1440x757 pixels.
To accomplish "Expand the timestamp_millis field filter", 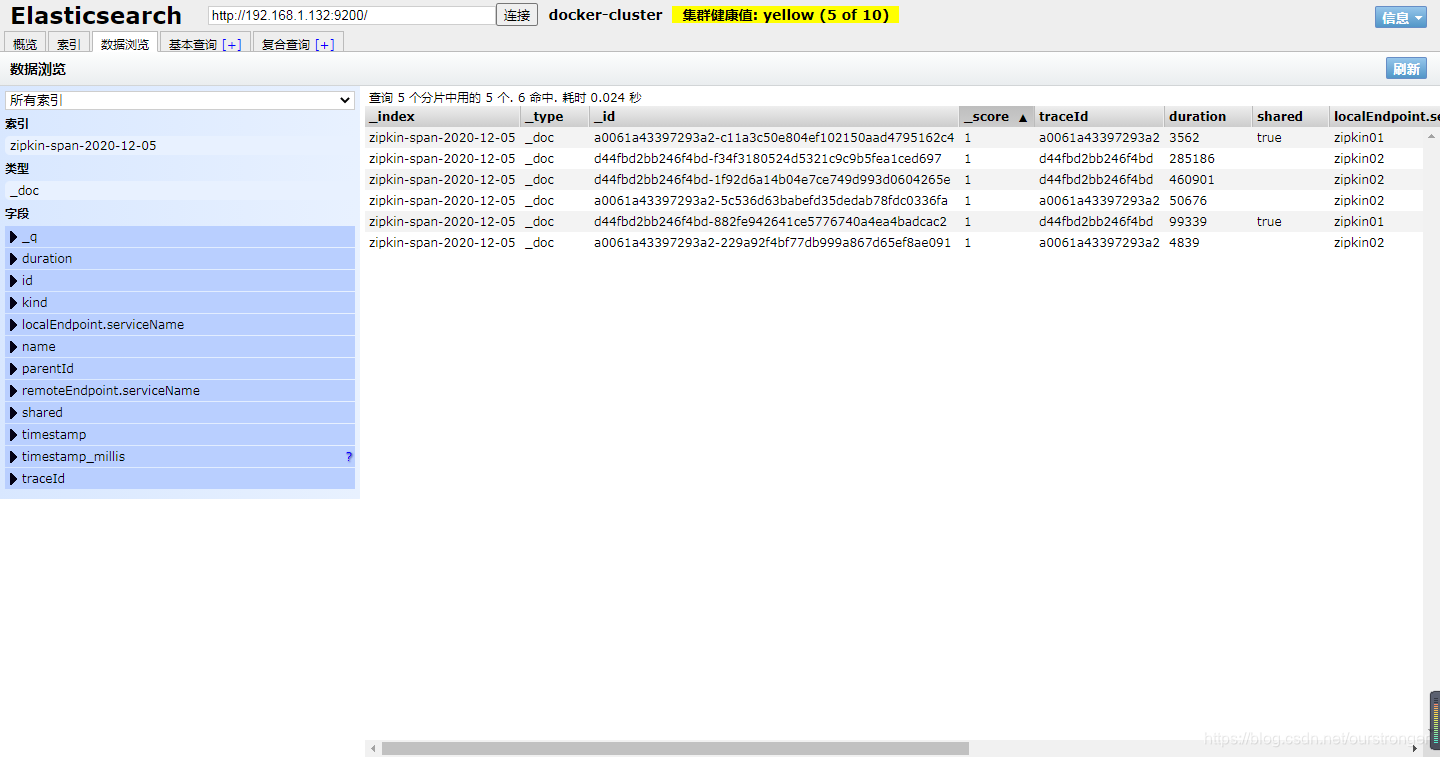I will click(x=180, y=457).
